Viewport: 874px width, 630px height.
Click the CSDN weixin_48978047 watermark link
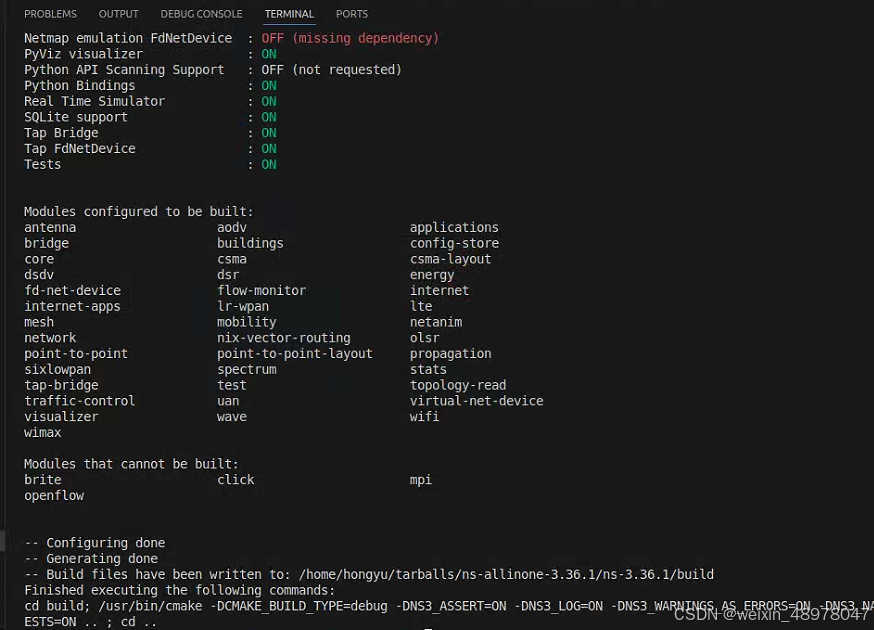(x=773, y=615)
